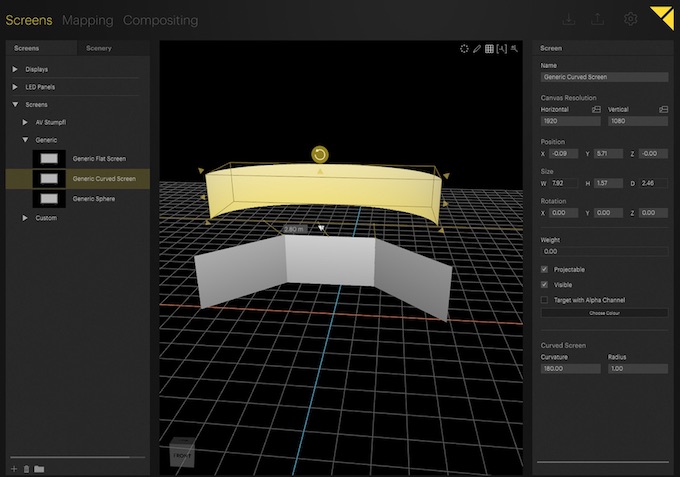Toggle the grid icon in viewport toolbar

tap(489, 48)
